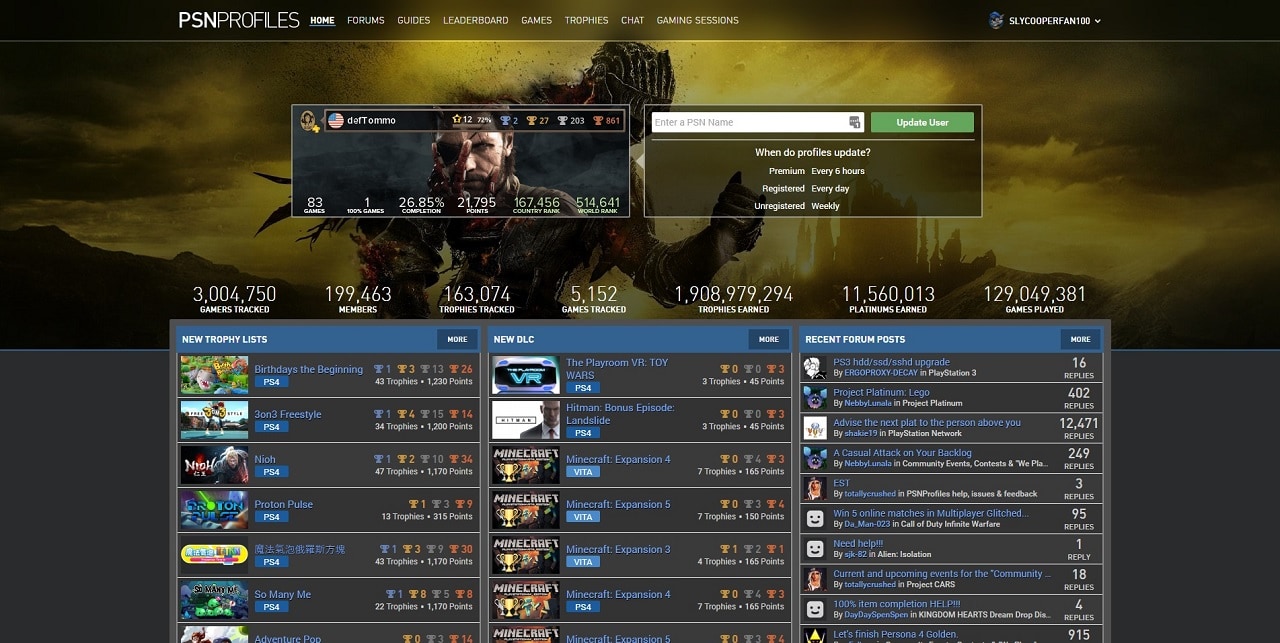This screenshot has width=1280, height=643.
Task: Open the on-screen keyboard icon in PSN field
Action: (x=854, y=121)
